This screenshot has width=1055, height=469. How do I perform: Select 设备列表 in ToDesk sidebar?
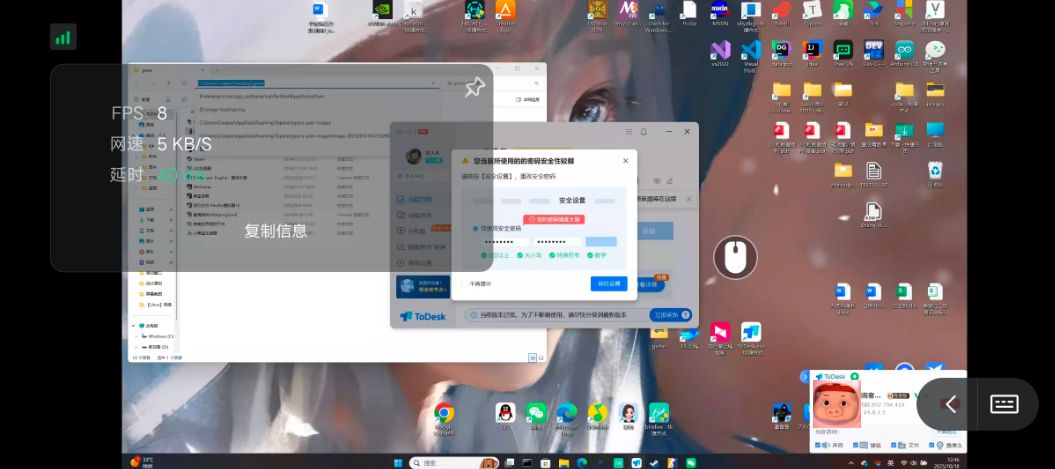point(421,215)
